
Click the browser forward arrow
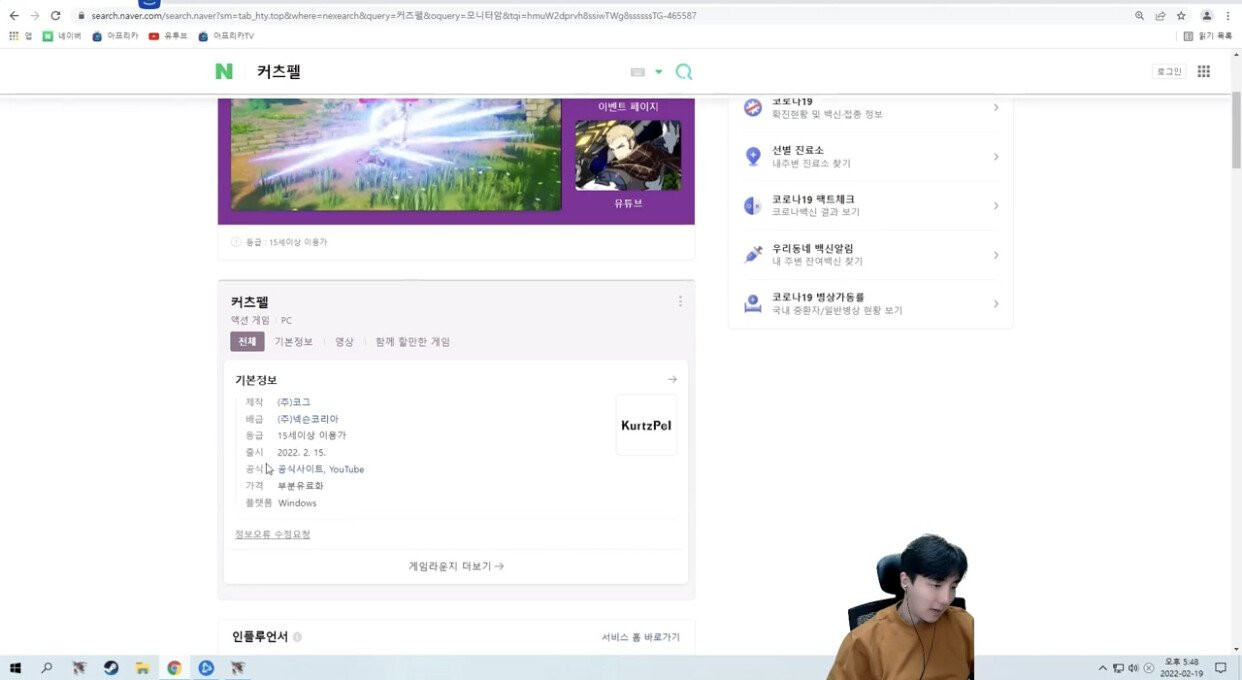[35, 16]
